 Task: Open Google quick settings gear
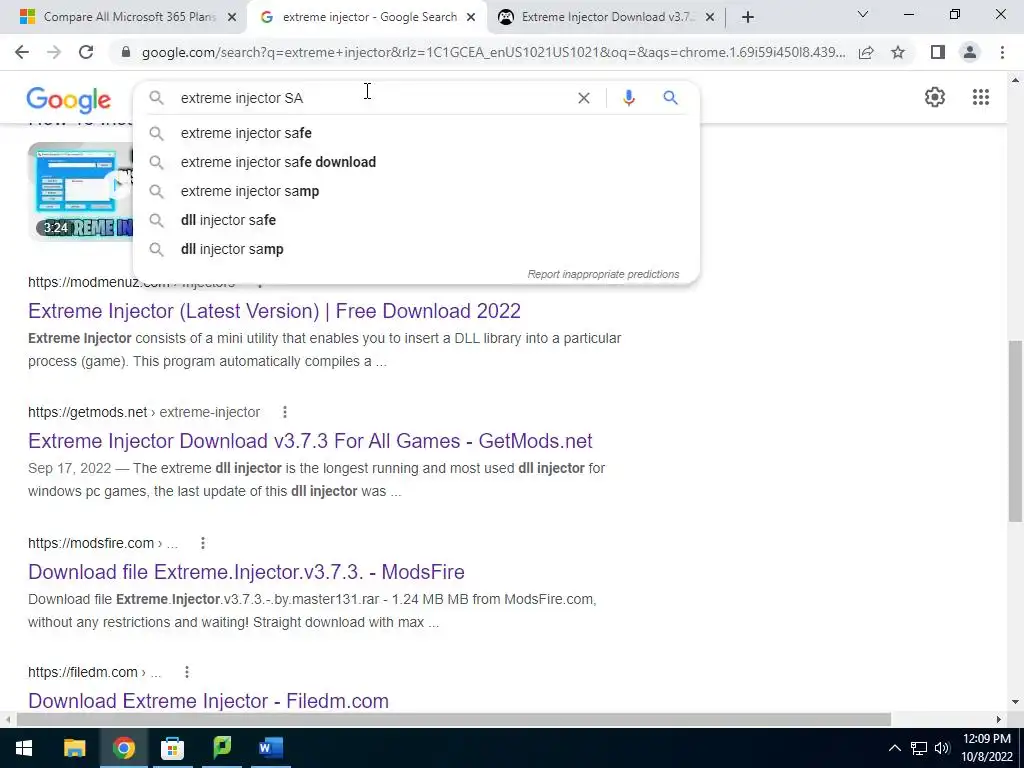coord(935,97)
